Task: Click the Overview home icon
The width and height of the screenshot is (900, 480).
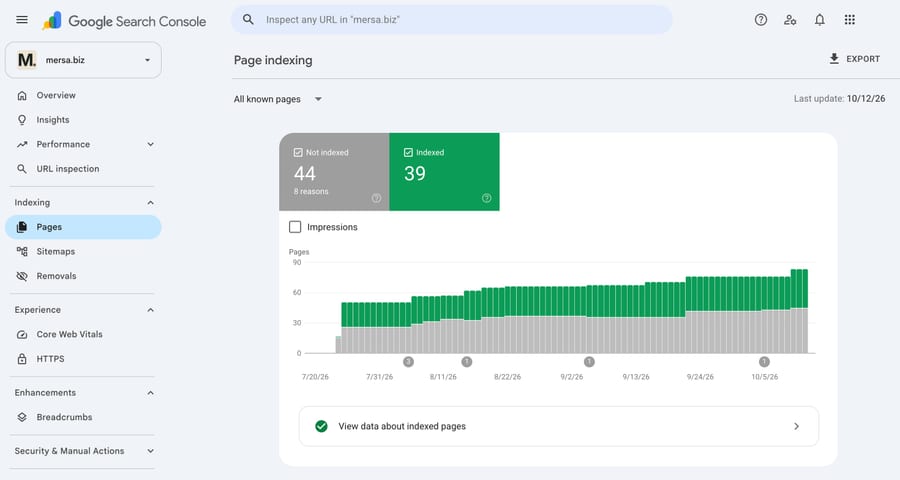Action: (22, 95)
